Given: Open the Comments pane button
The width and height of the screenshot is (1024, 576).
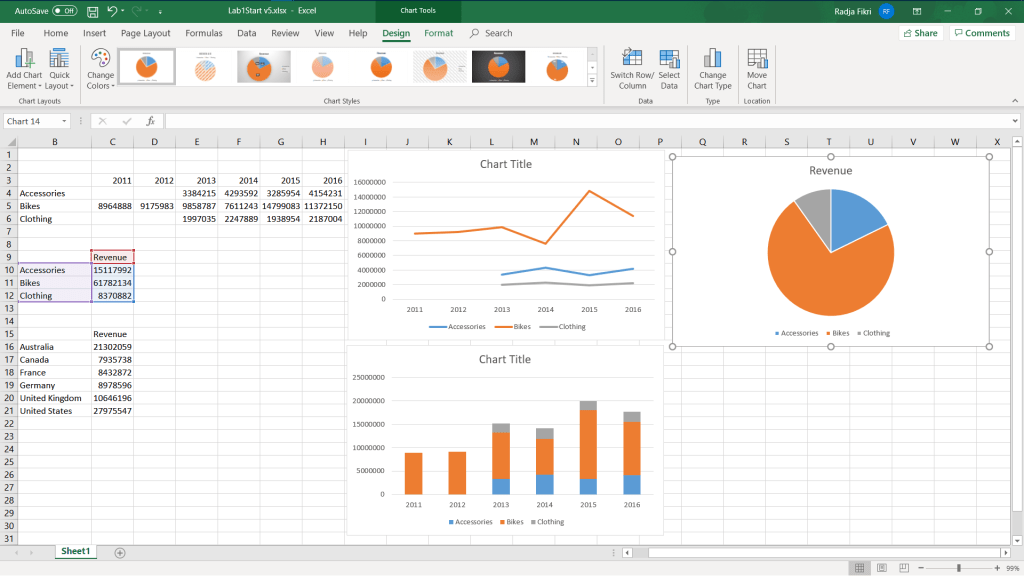Looking at the screenshot, I should [981, 33].
